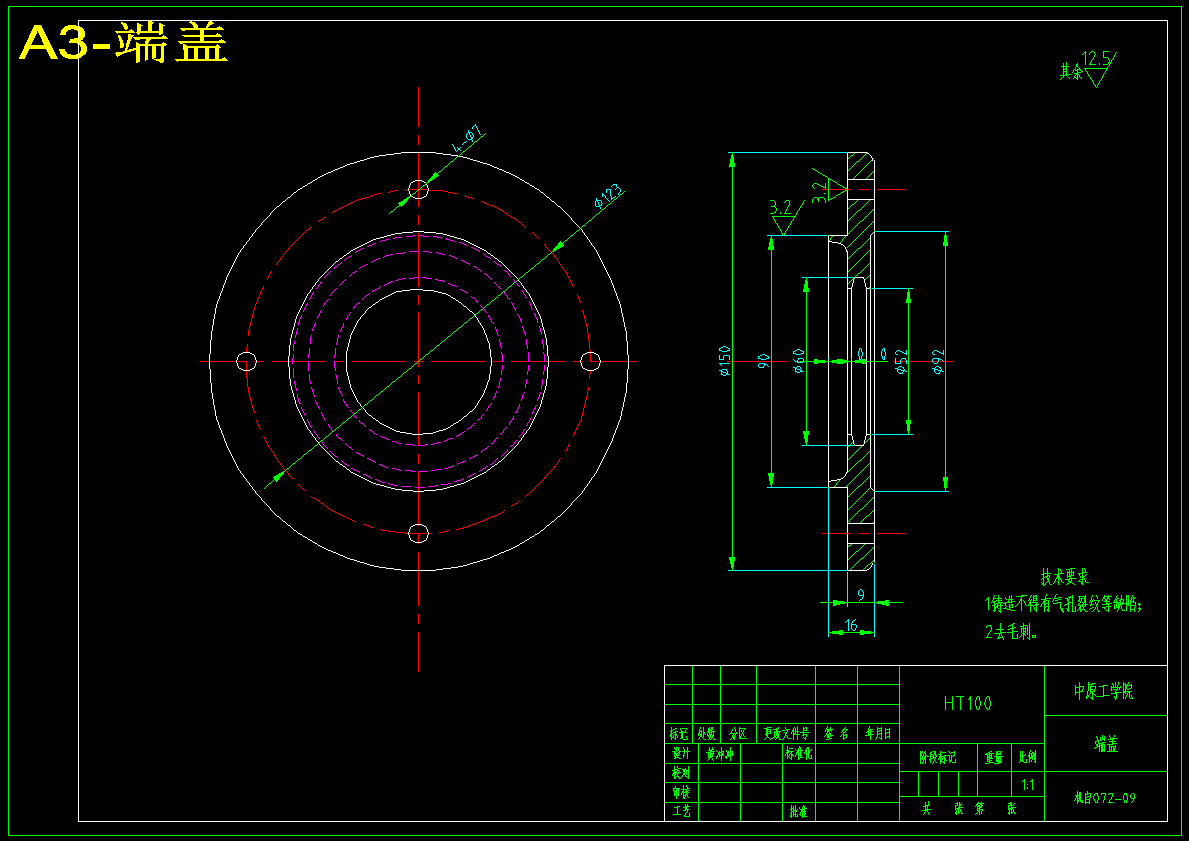Click the "批准" cell

(x=798, y=811)
